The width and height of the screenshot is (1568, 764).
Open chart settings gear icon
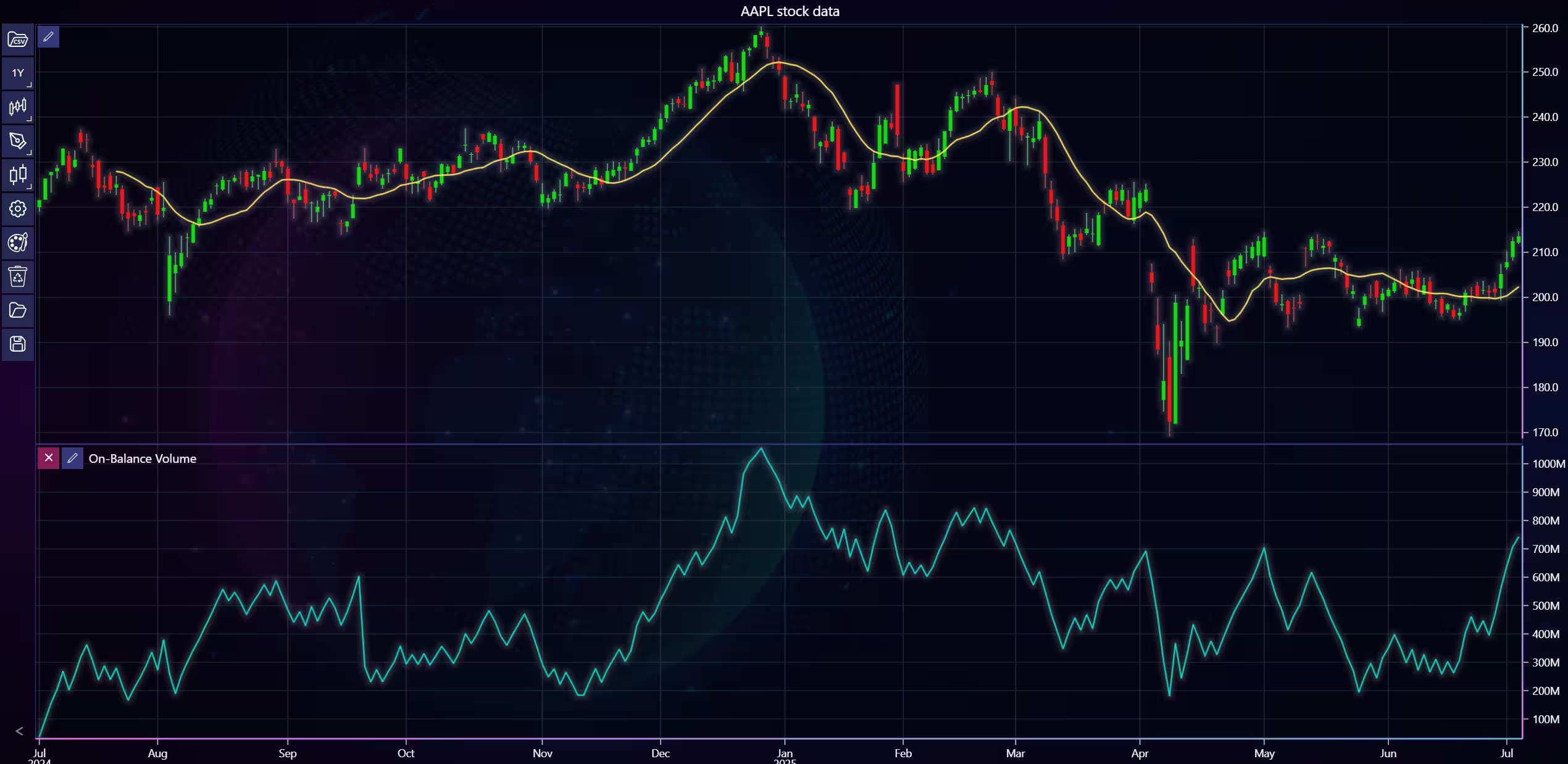pos(18,209)
